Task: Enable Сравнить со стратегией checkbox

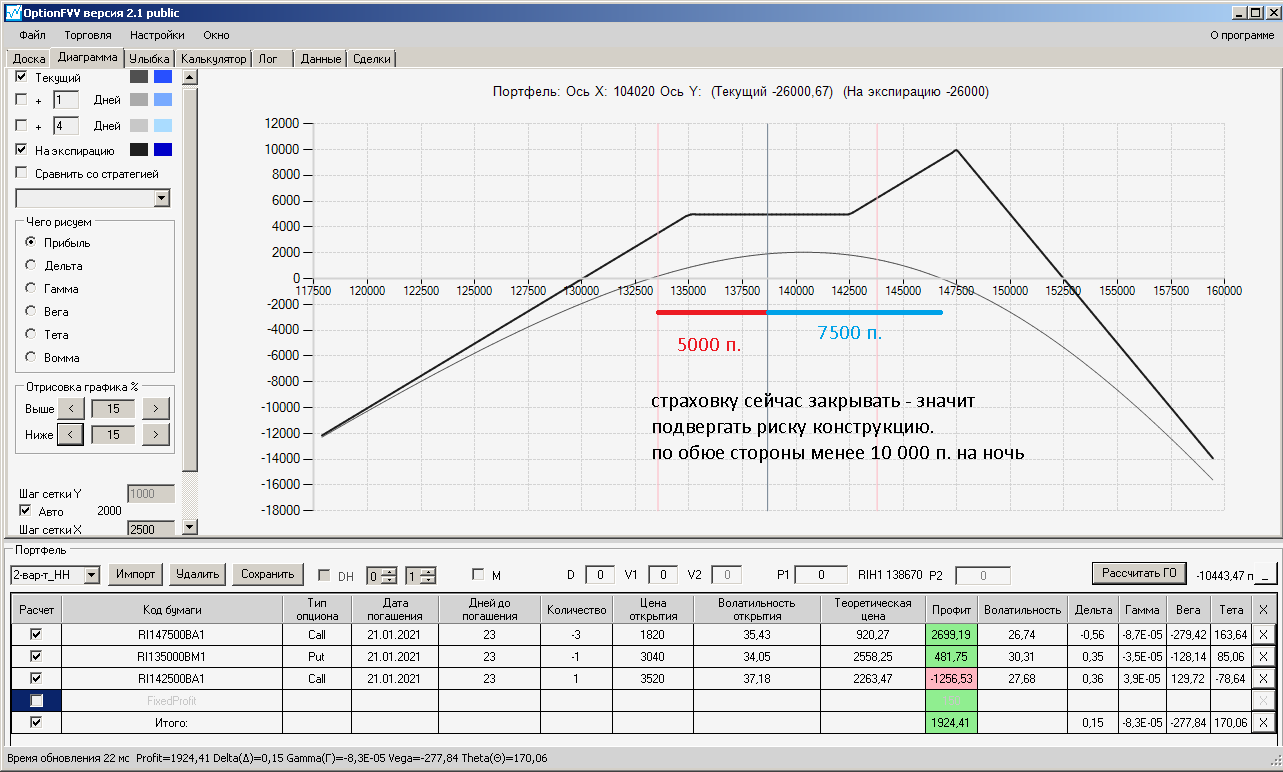Action: click(21, 173)
